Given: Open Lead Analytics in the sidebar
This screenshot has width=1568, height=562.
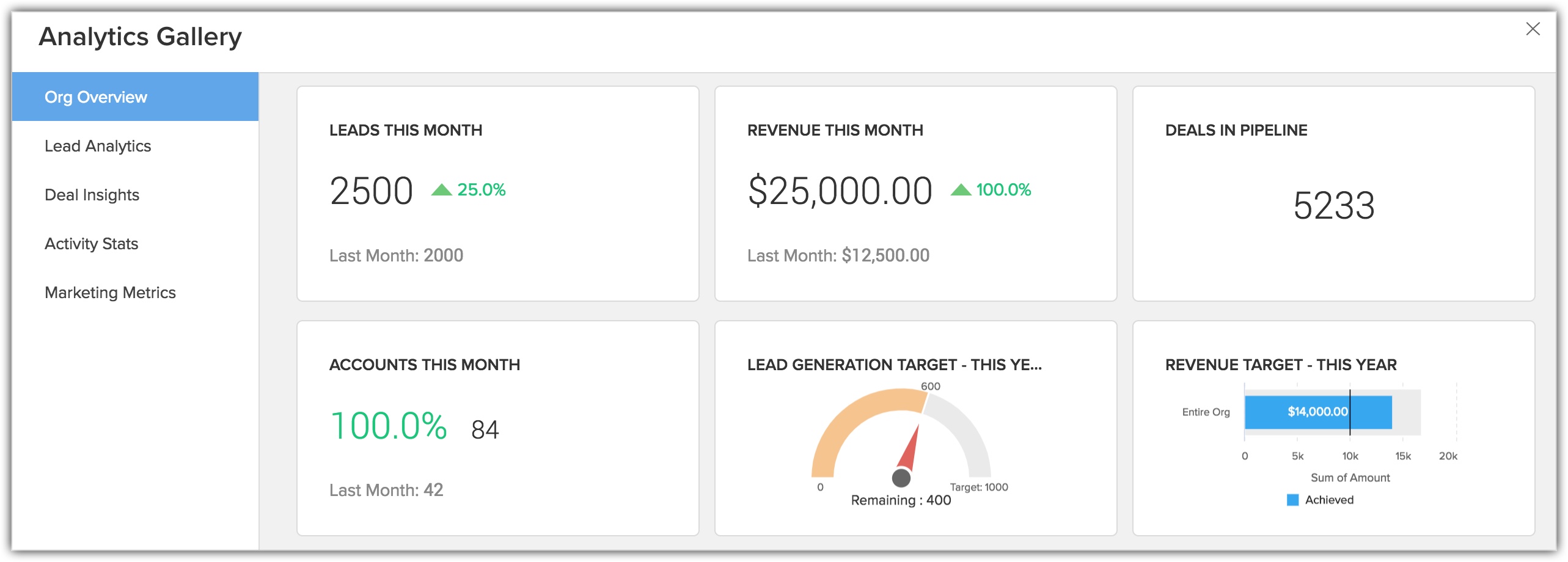Looking at the screenshot, I should pos(98,146).
